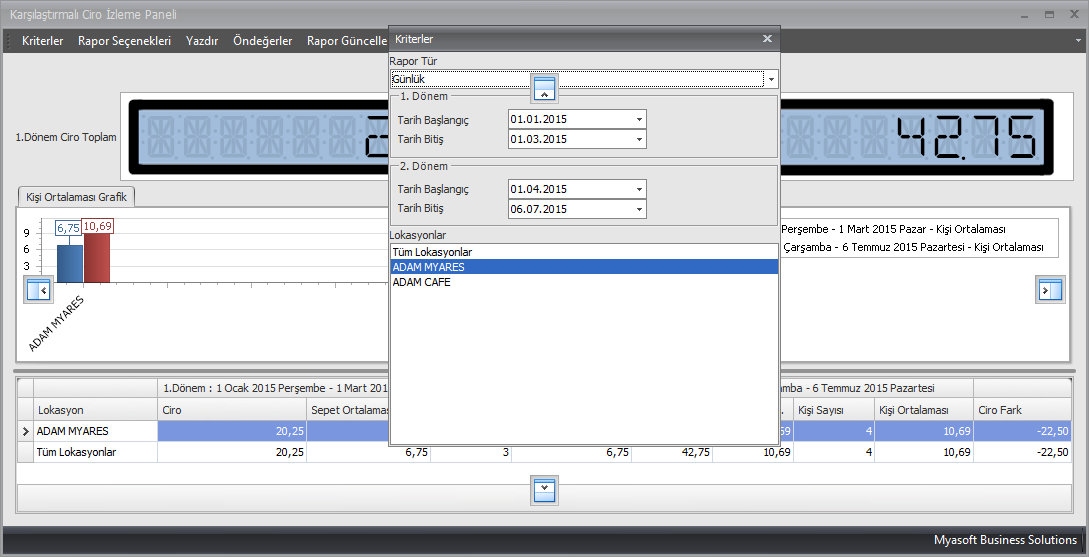
Task: Click the toolbar options arrow at far right
Action: (x=1078, y=40)
